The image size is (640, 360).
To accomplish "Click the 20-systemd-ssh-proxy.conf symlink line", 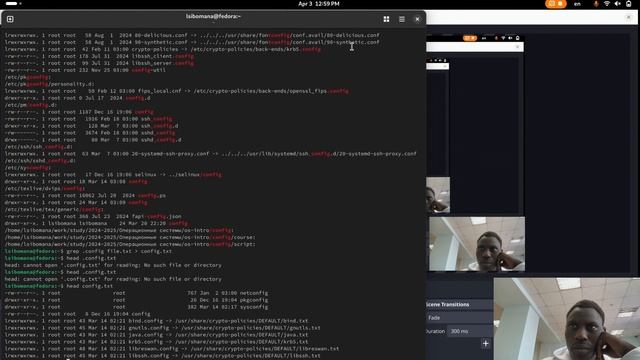I will click(x=211, y=154).
